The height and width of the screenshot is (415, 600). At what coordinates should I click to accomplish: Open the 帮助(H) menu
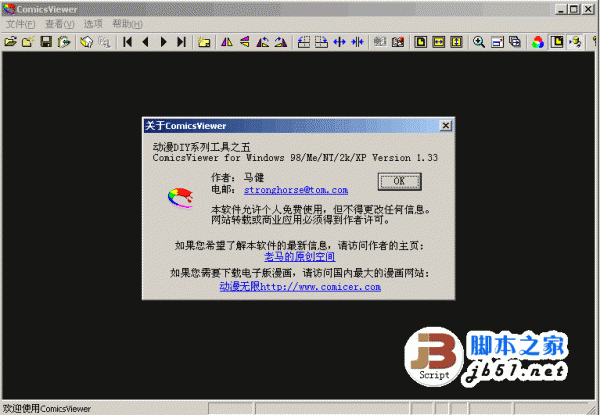(x=127, y=24)
